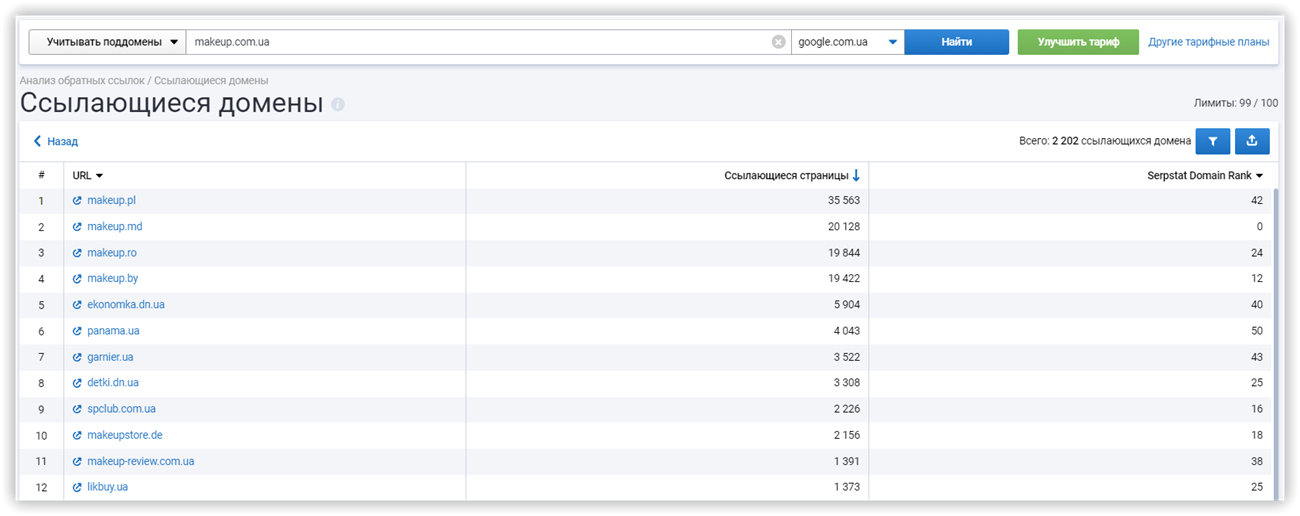This screenshot has width=1300, height=516.
Task: Open external link icon for makeupstore.de
Action: tap(77, 435)
